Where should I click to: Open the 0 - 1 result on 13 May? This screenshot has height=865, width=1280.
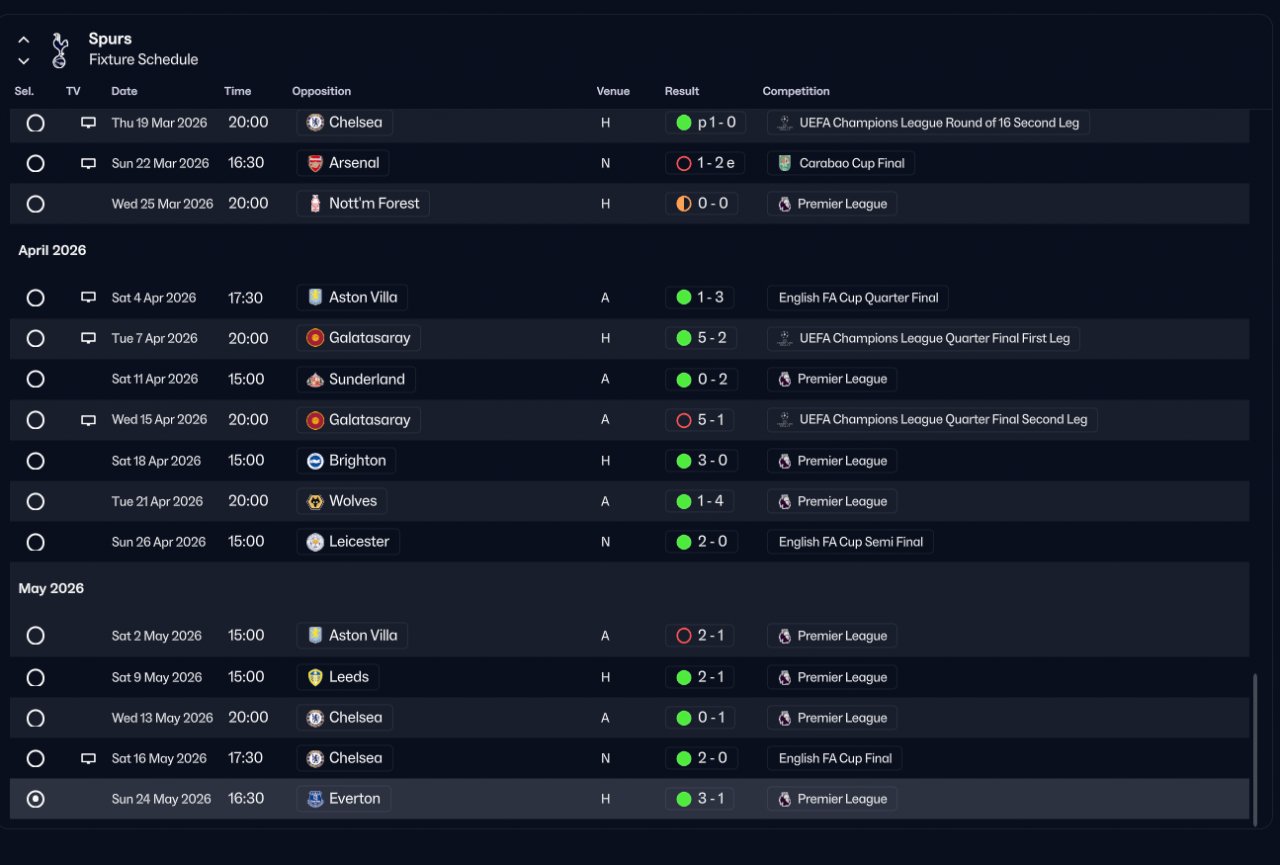tap(700, 718)
